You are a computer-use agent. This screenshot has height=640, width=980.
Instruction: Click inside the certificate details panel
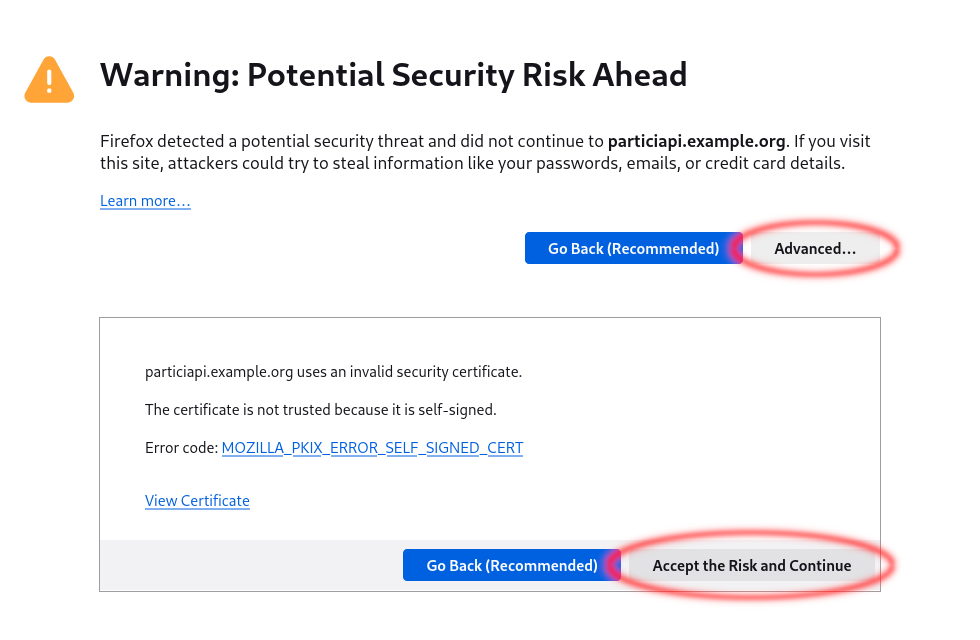(490, 440)
